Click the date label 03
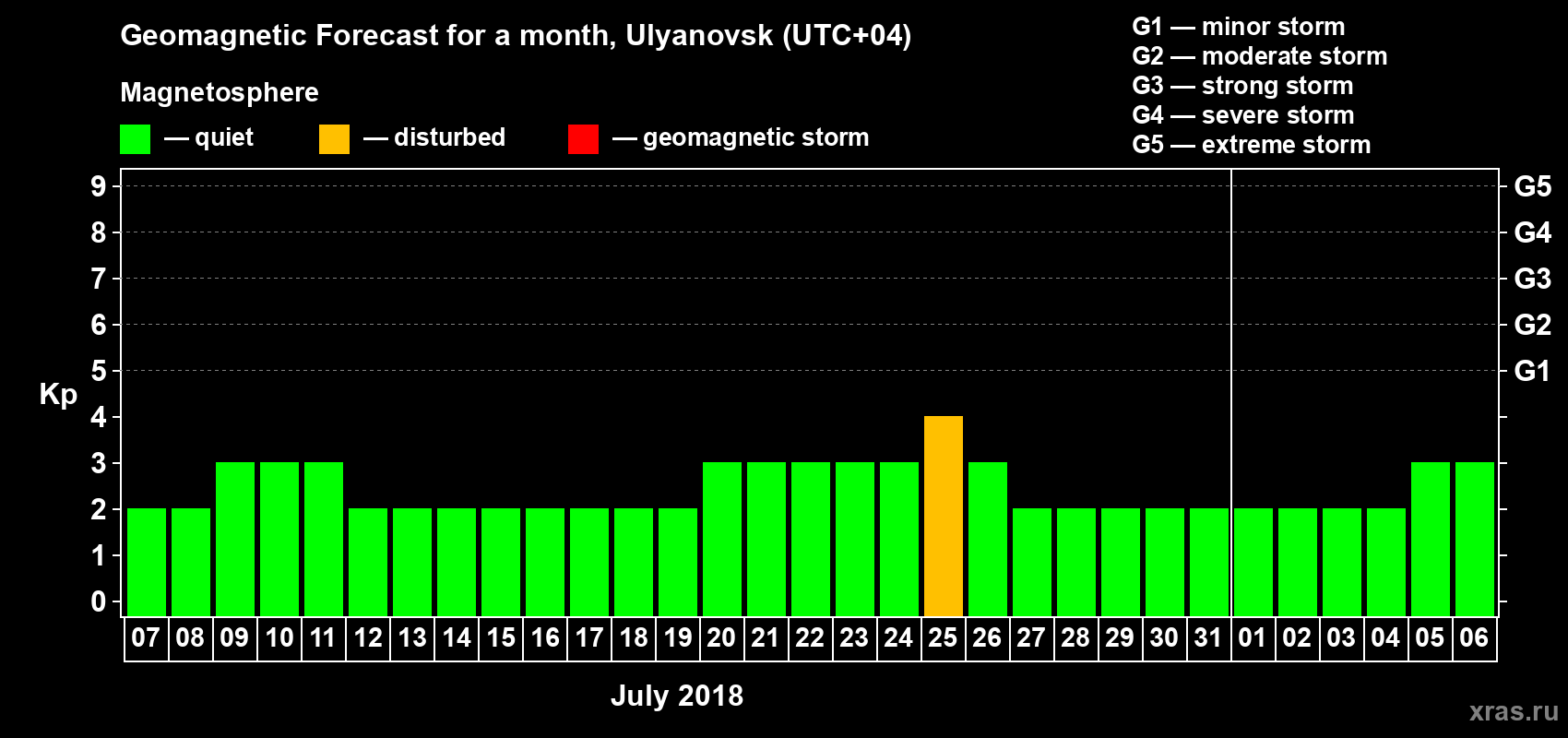Viewport: 1568px width, 738px height. coord(1341,637)
